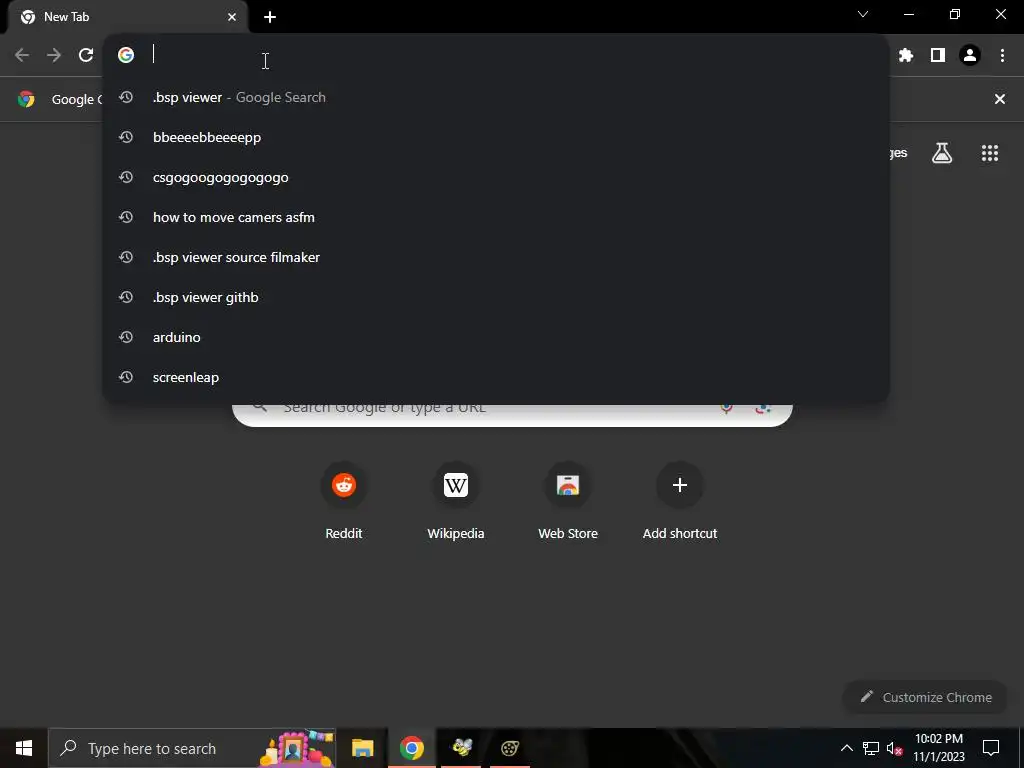Image resolution: width=1024 pixels, height=768 pixels.
Task: Open the bee app taskbar icon
Action: click(x=462, y=748)
